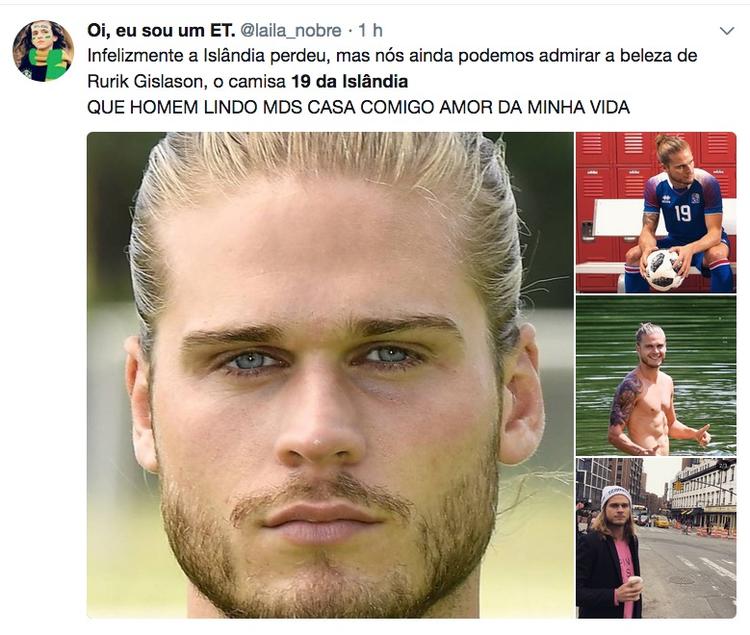Open the large close-up face photo
The image size is (750, 635).
pos(330,375)
